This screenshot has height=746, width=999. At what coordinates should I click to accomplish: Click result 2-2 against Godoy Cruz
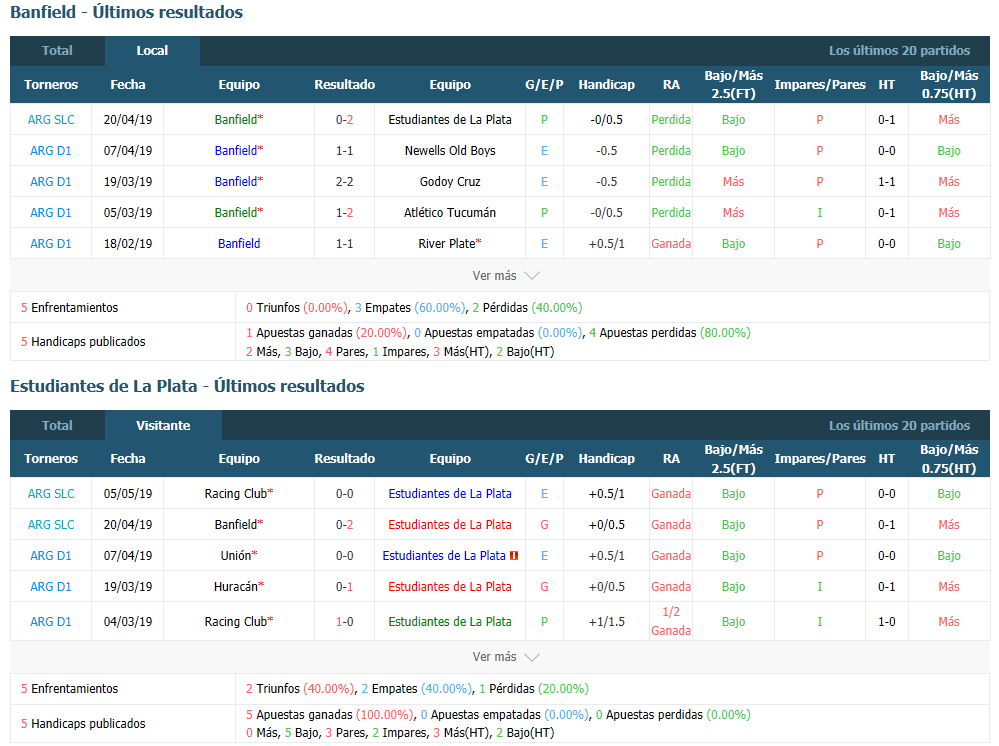(x=345, y=182)
